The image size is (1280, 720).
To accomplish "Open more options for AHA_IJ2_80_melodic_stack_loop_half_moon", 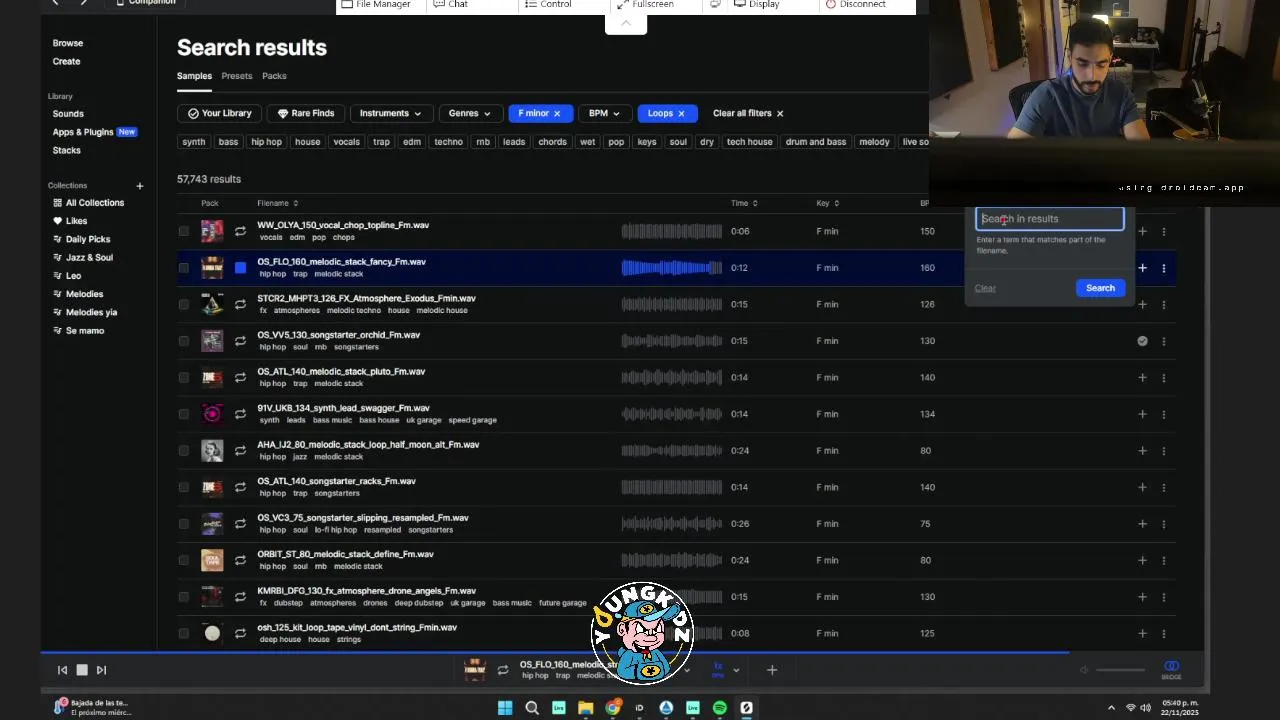I will (x=1163, y=450).
